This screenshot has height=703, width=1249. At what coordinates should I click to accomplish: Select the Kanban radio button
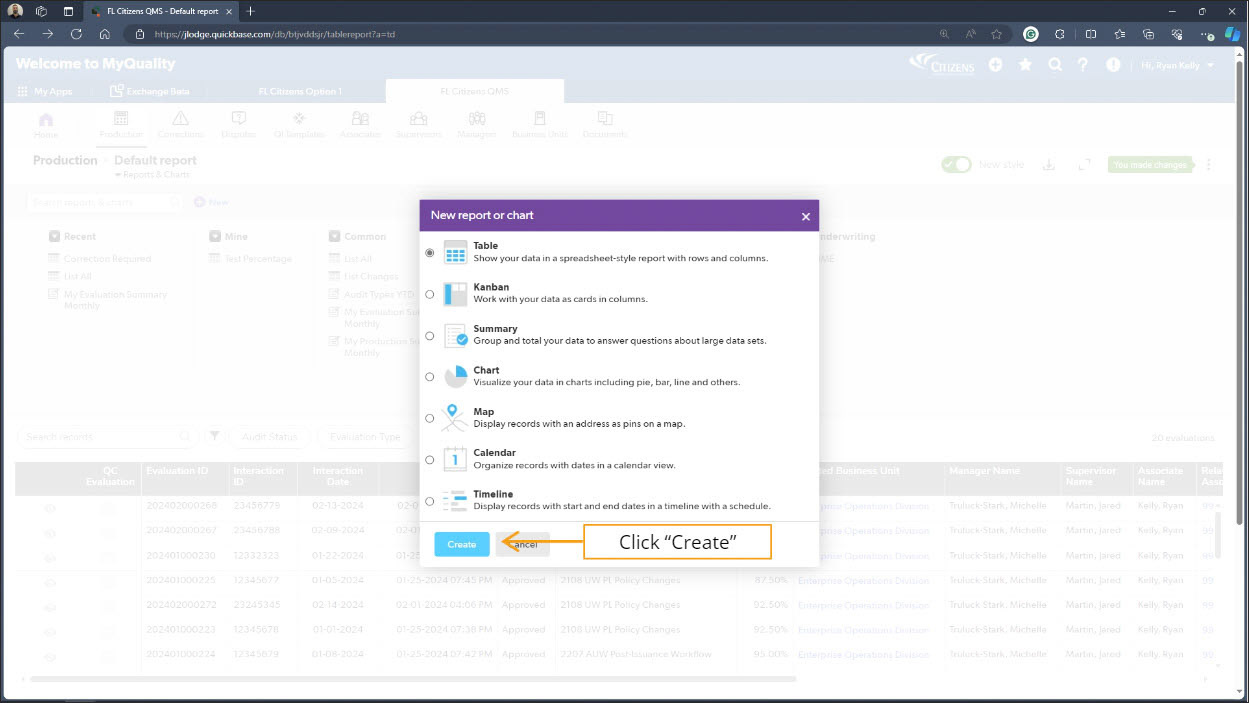(430, 294)
